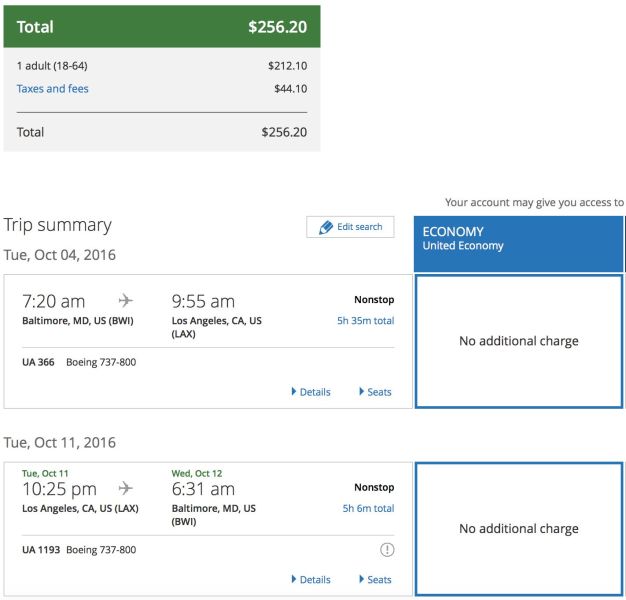Viewport: 626px width, 600px height.
Task: Click the UA 366 flight number
Action: tap(38, 362)
